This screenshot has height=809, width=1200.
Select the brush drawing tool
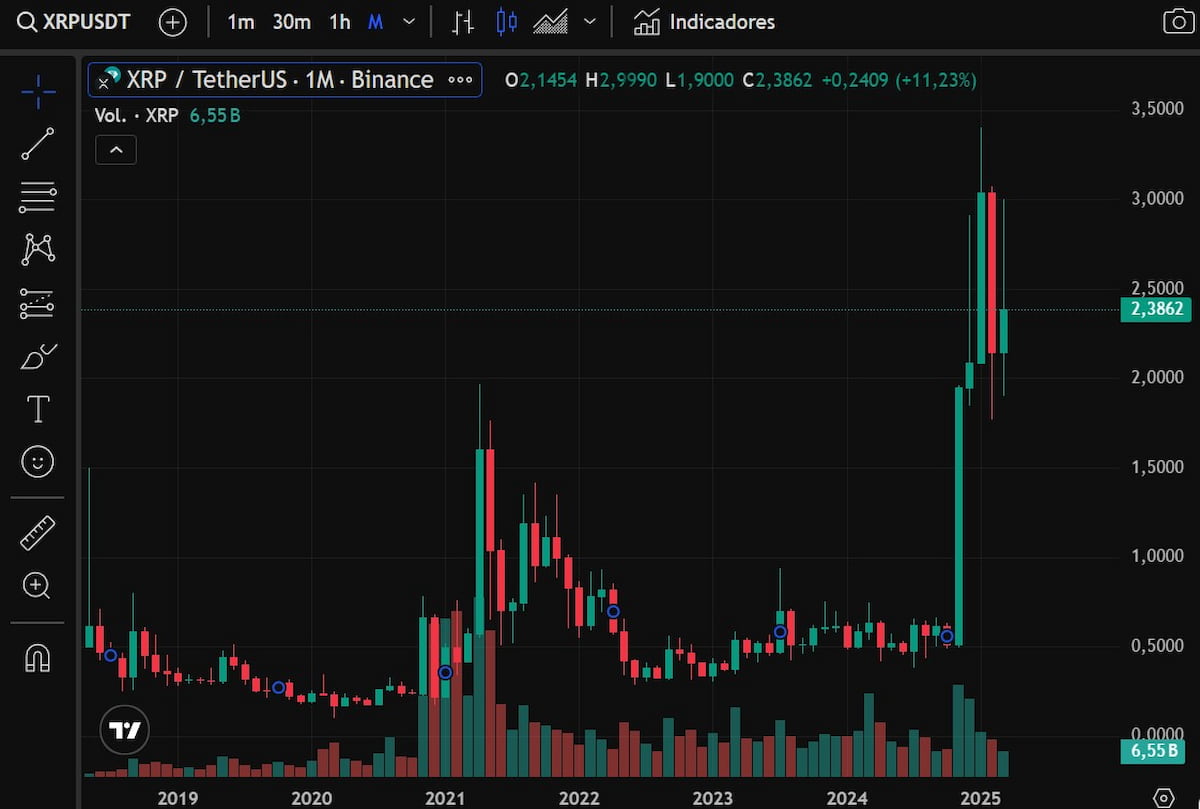tap(38, 356)
